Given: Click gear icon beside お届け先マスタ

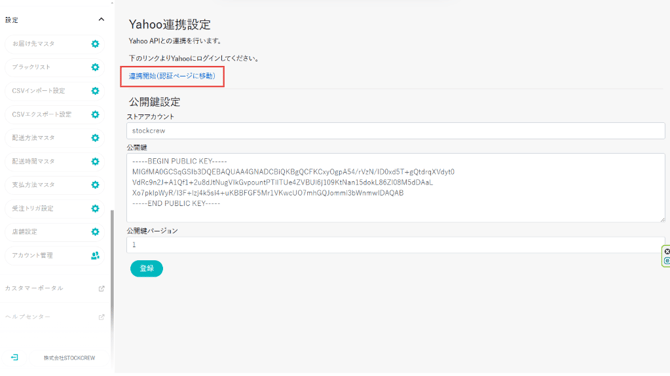Looking at the screenshot, I should click(x=95, y=44).
